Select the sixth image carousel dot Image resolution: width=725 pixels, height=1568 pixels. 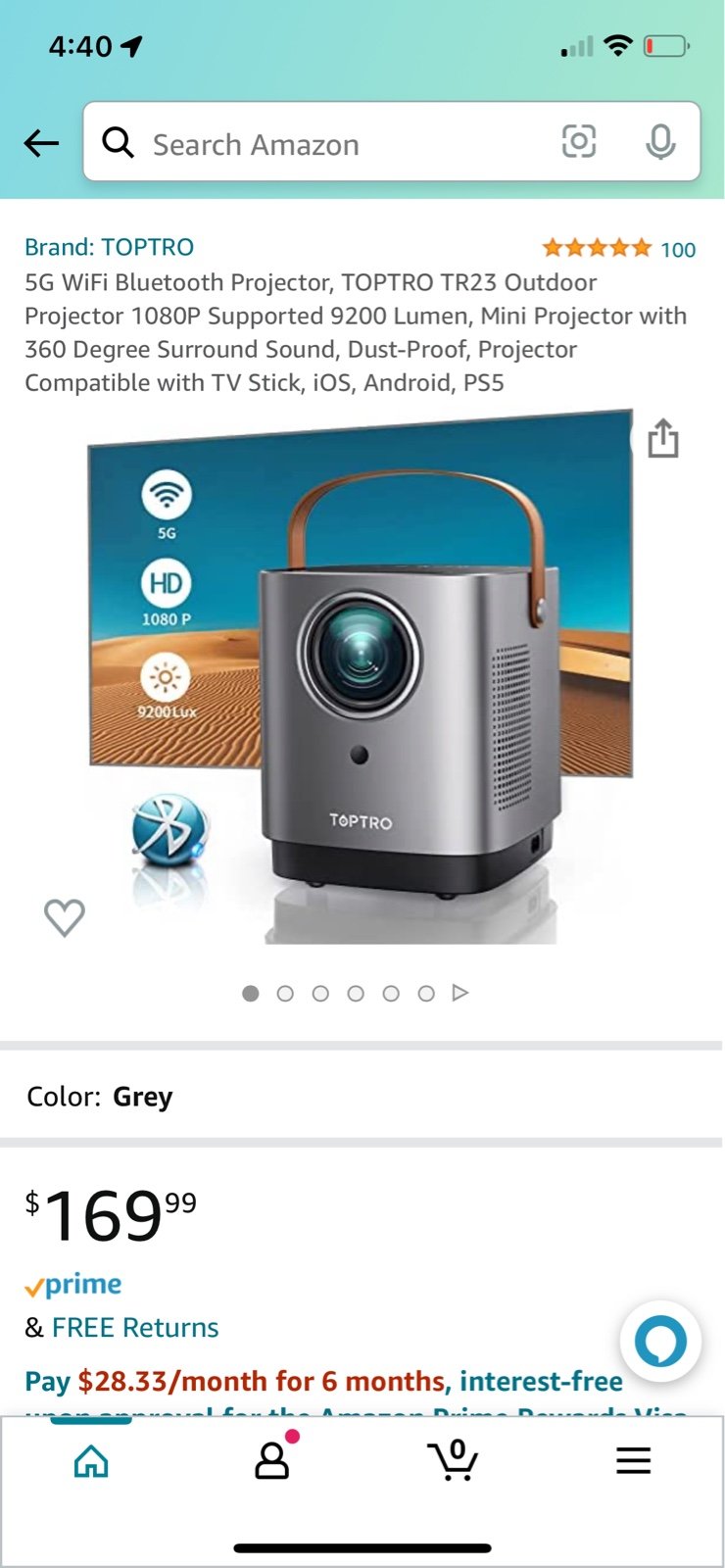[426, 994]
